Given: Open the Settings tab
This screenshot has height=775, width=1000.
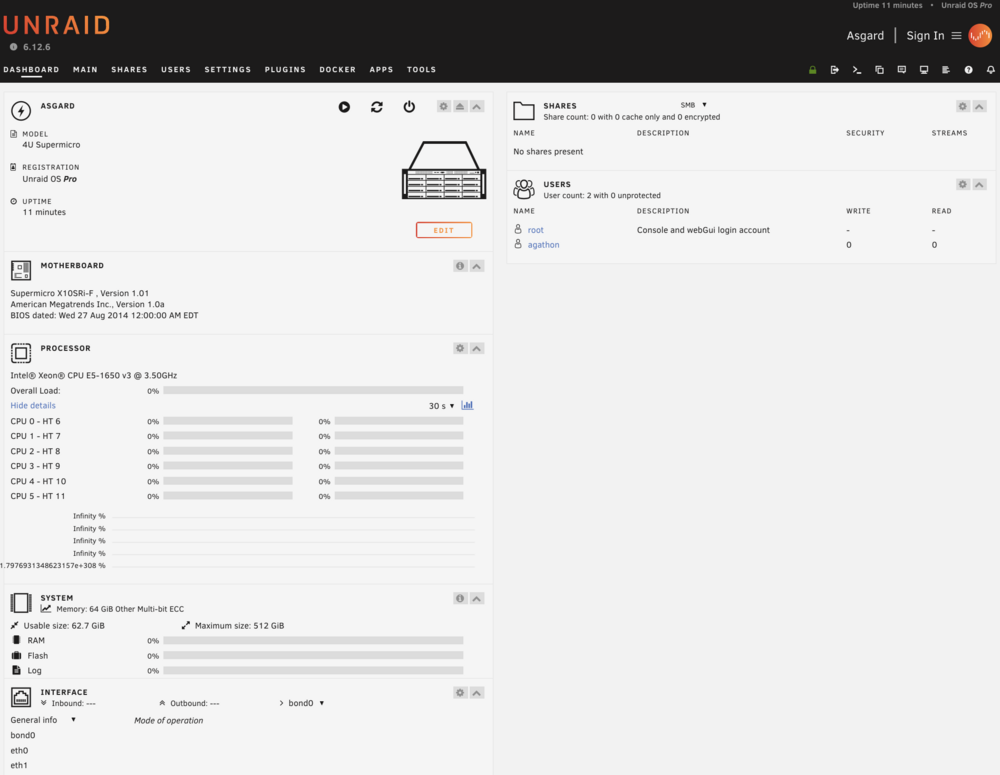Looking at the screenshot, I should [x=228, y=70].
